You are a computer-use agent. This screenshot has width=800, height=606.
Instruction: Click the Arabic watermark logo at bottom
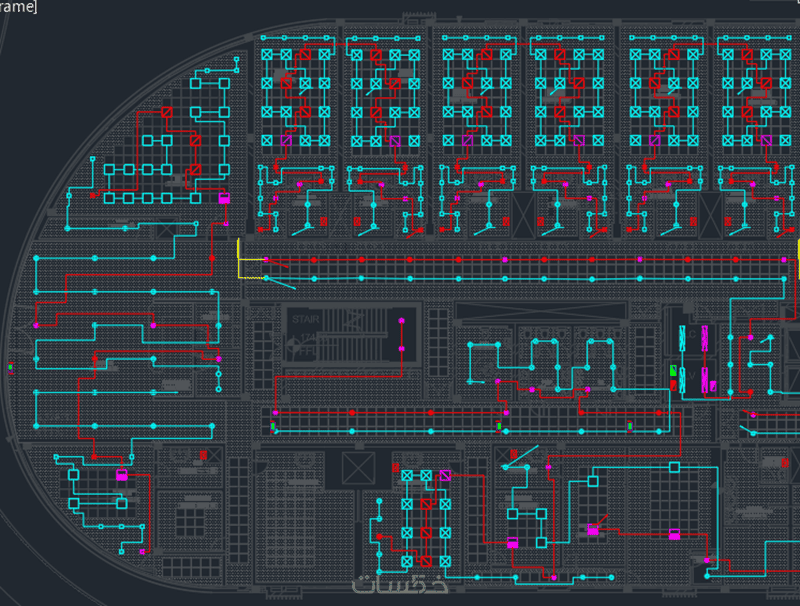pyautogui.click(x=401, y=585)
